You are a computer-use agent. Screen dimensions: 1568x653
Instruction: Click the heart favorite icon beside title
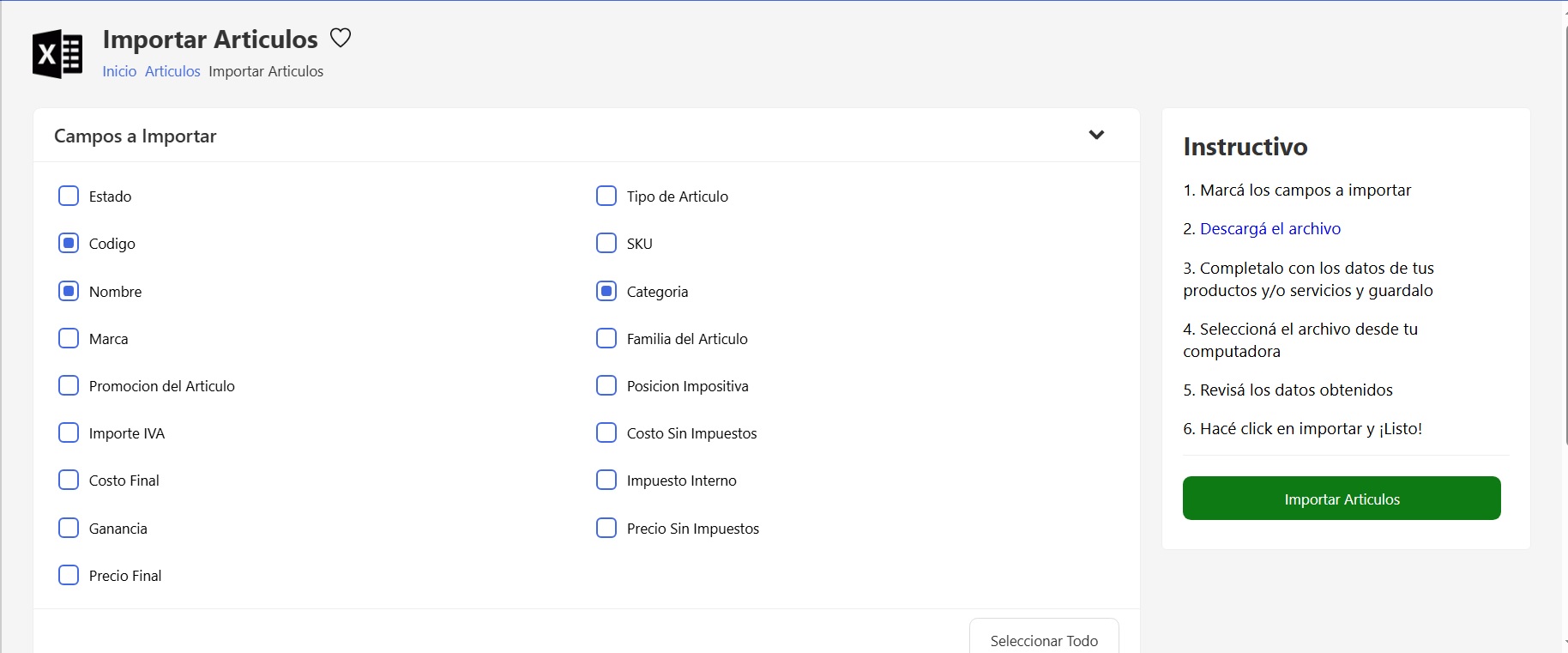(x=341, y=38)
